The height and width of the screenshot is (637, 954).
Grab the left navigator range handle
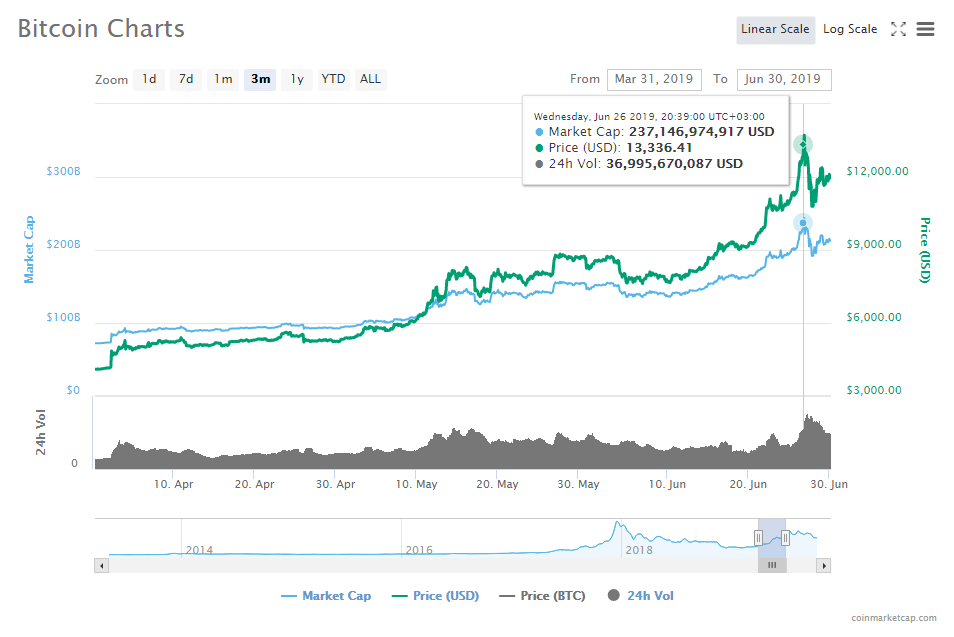(758, 538)
